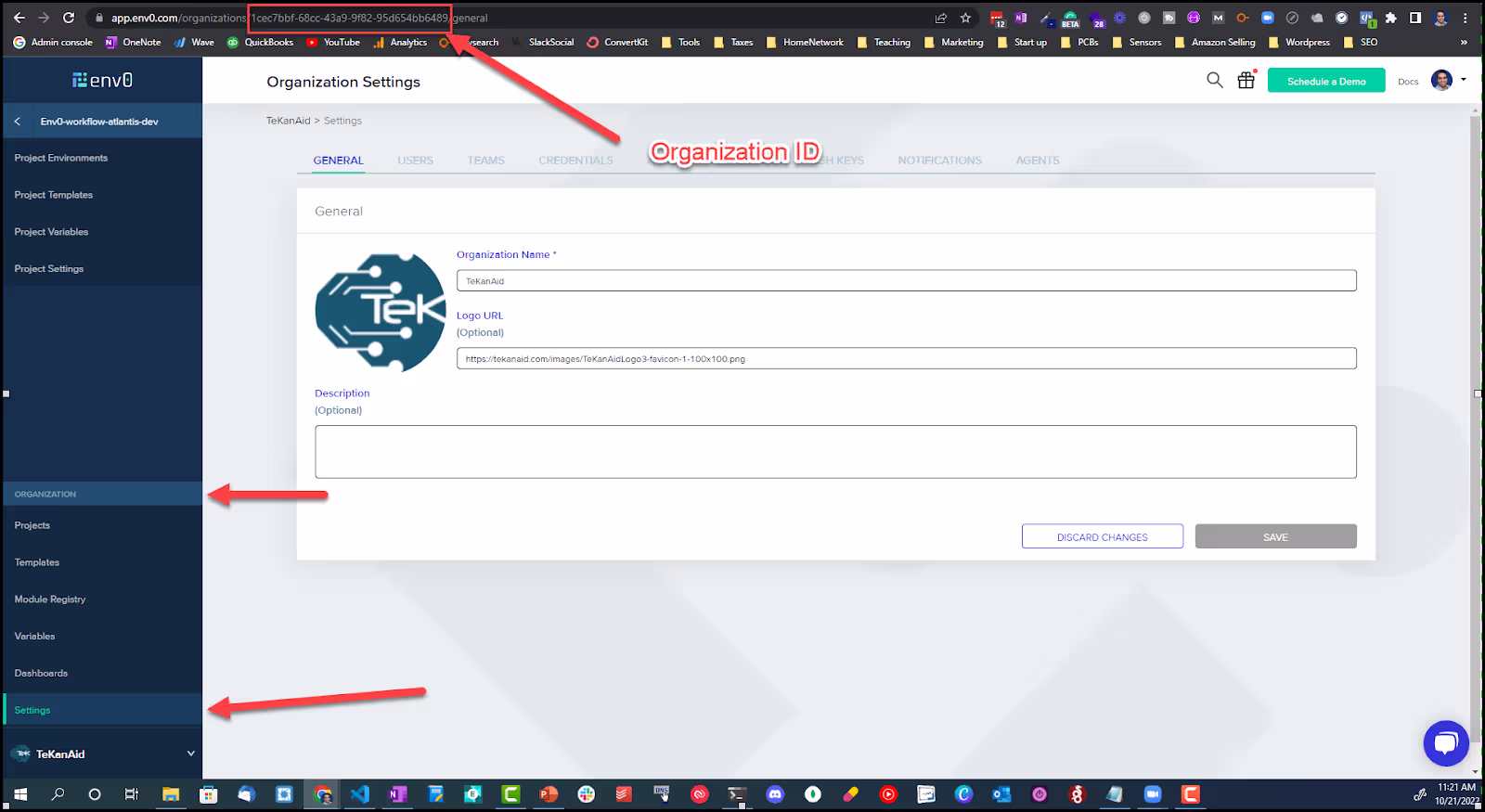
Task: Click Discard Changes button
Action: pyautogui.click(x=1102, y=536)
